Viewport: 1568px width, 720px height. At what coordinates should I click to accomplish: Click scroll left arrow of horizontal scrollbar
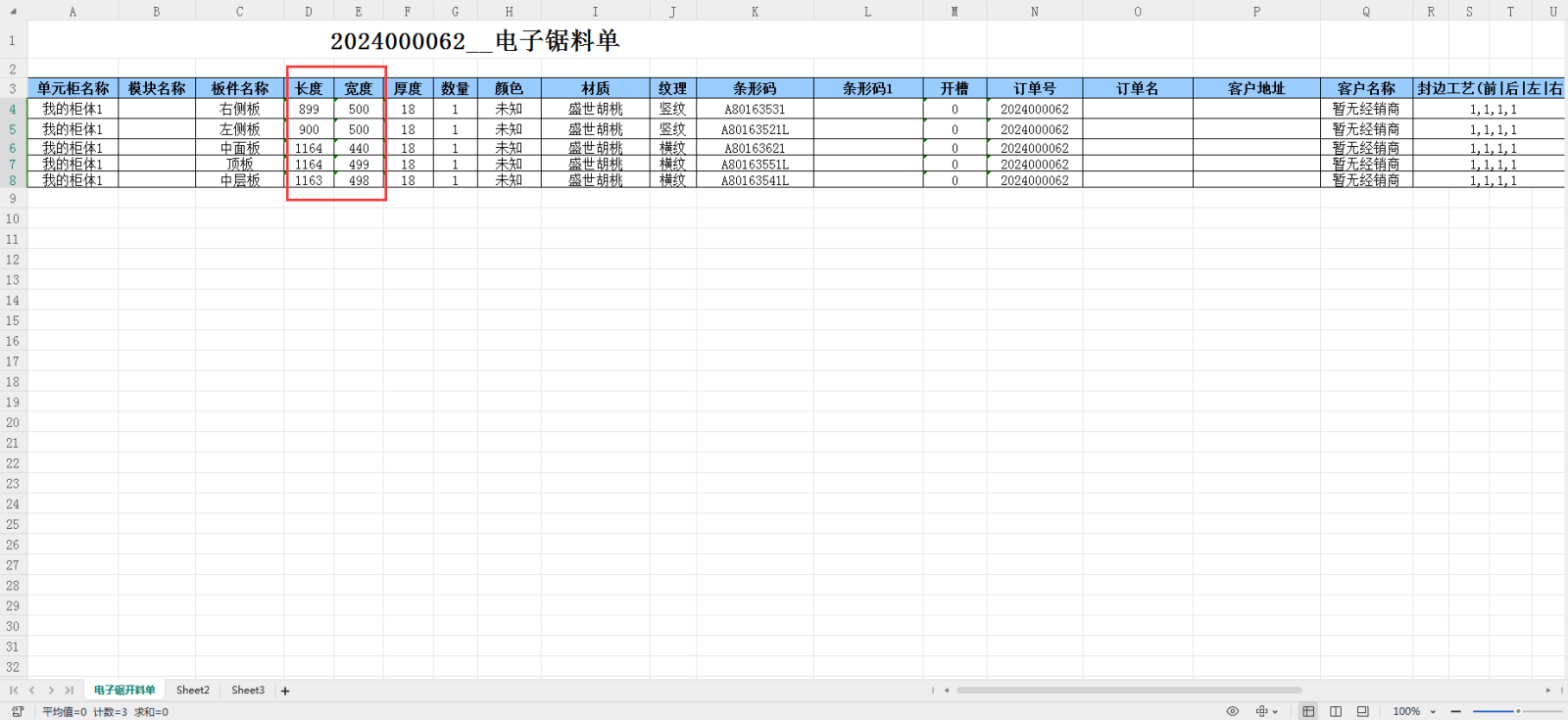pos(947,691)
